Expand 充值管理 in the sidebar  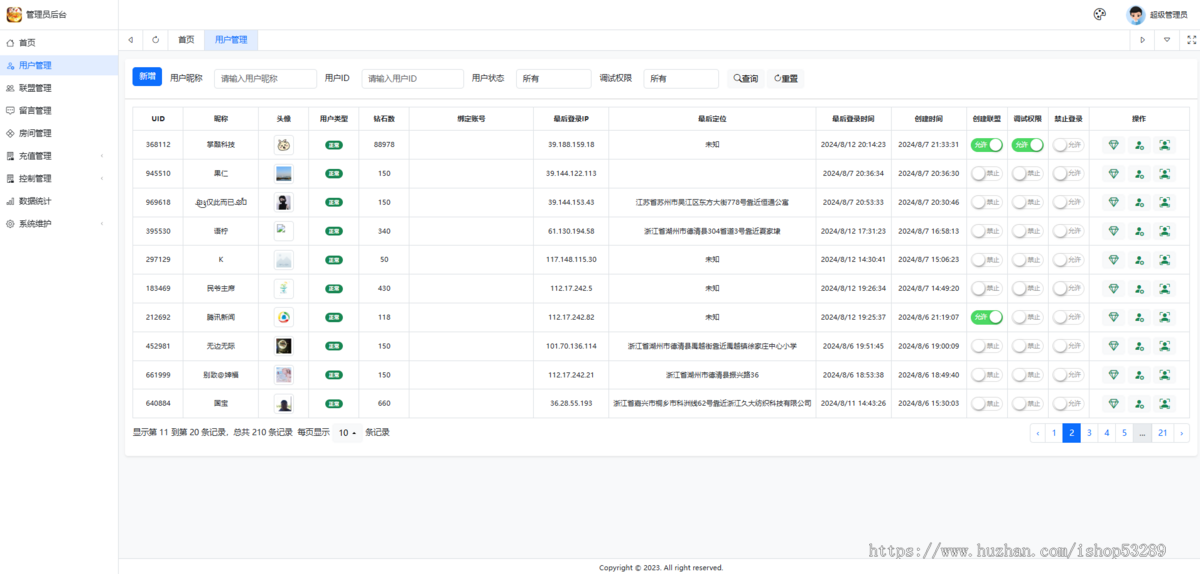coord(59,156)
